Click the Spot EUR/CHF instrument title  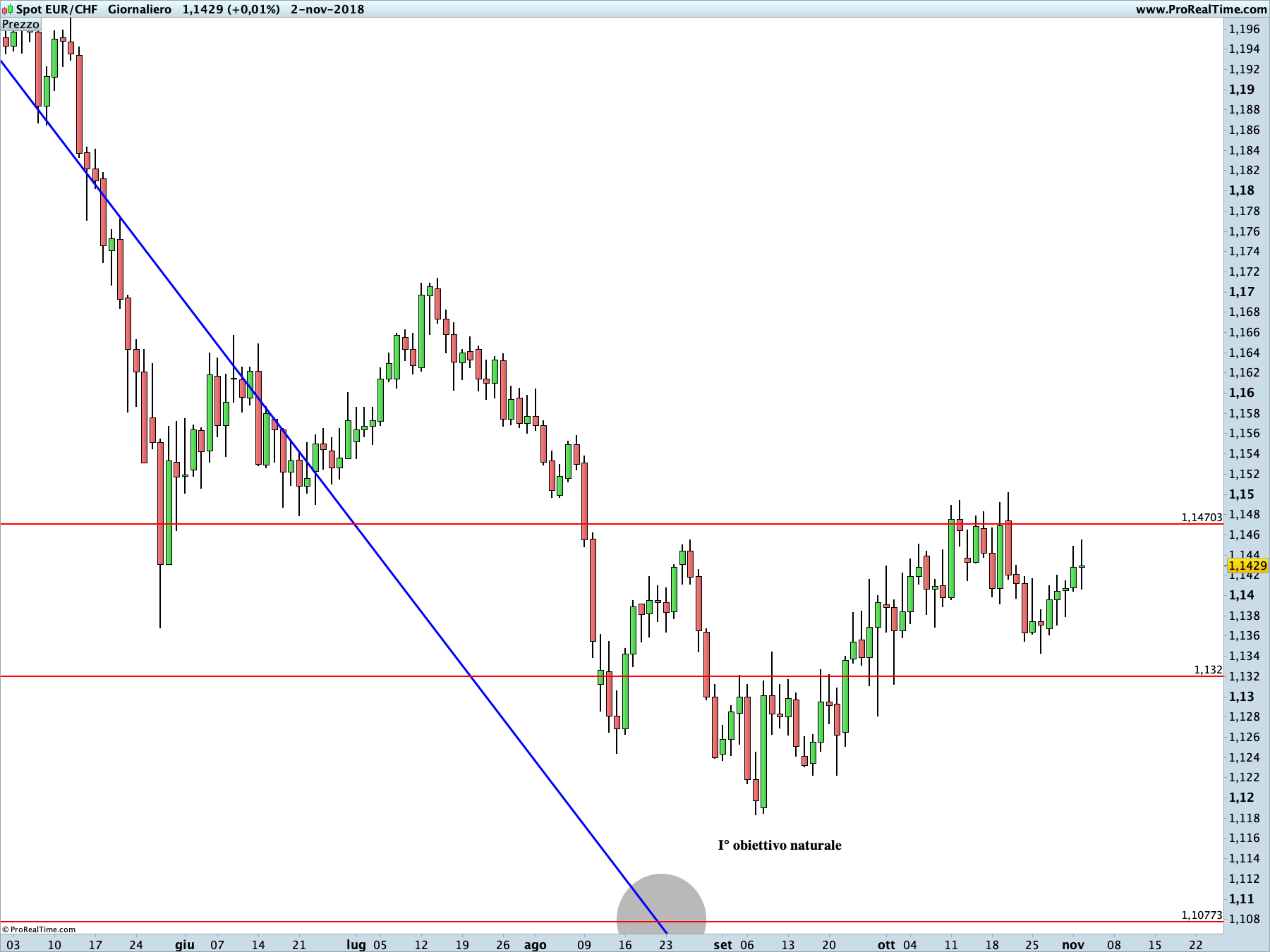pyautogui.click(x=57, y=9)
